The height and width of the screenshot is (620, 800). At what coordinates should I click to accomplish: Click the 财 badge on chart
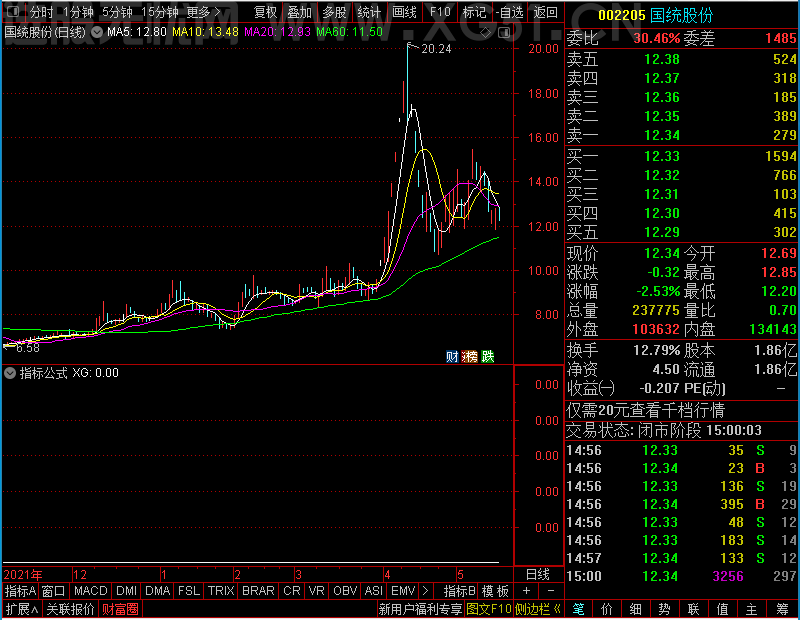(x=452, y=356)
